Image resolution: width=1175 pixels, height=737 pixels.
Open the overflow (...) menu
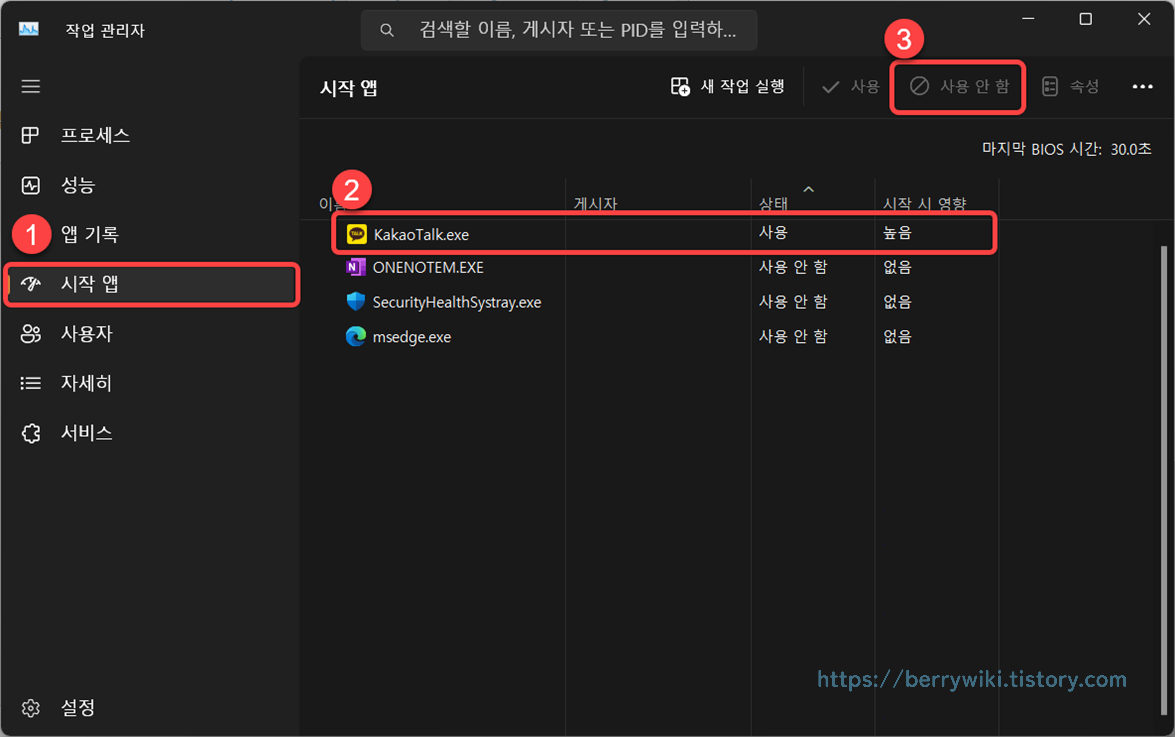(x=1140, y=86)
